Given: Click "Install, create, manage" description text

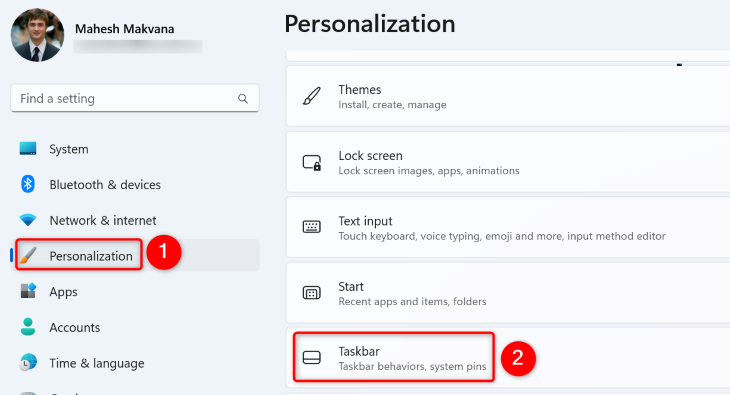Looking at the screenshot, I should click(x=392, y=105).
